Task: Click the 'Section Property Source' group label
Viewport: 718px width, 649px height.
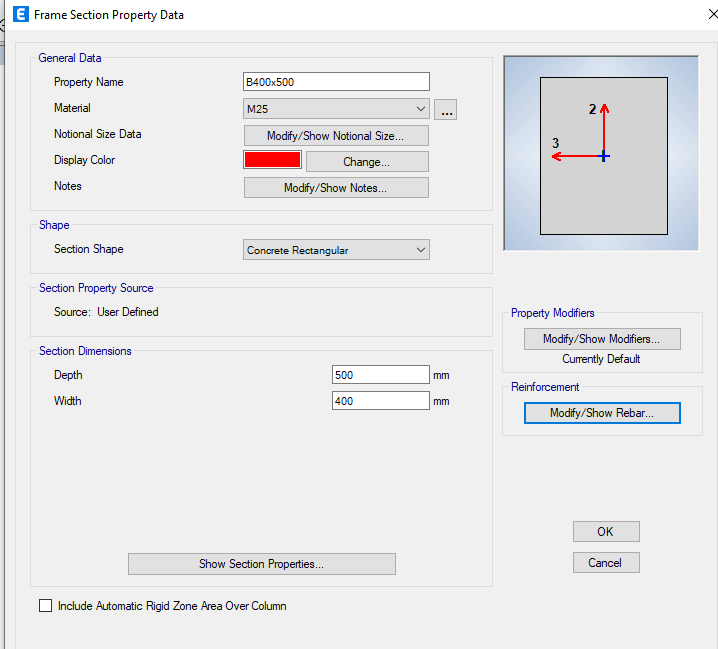Action: tap(96, 288)
